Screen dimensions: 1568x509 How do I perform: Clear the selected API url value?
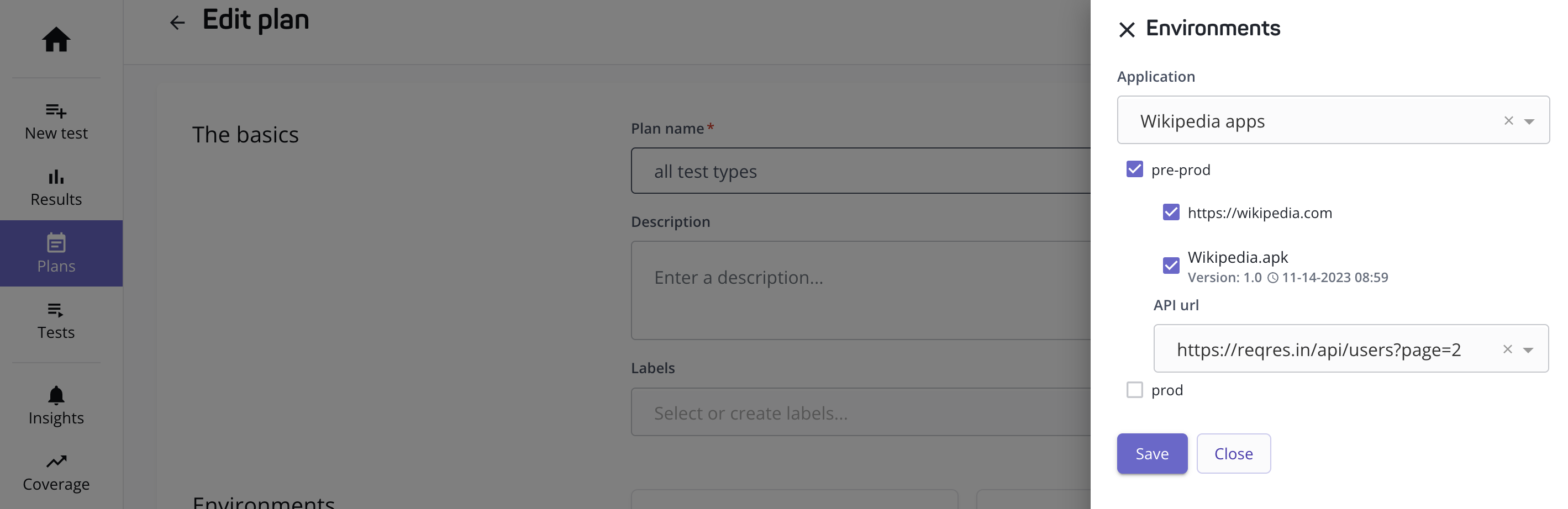point(1507,349)
